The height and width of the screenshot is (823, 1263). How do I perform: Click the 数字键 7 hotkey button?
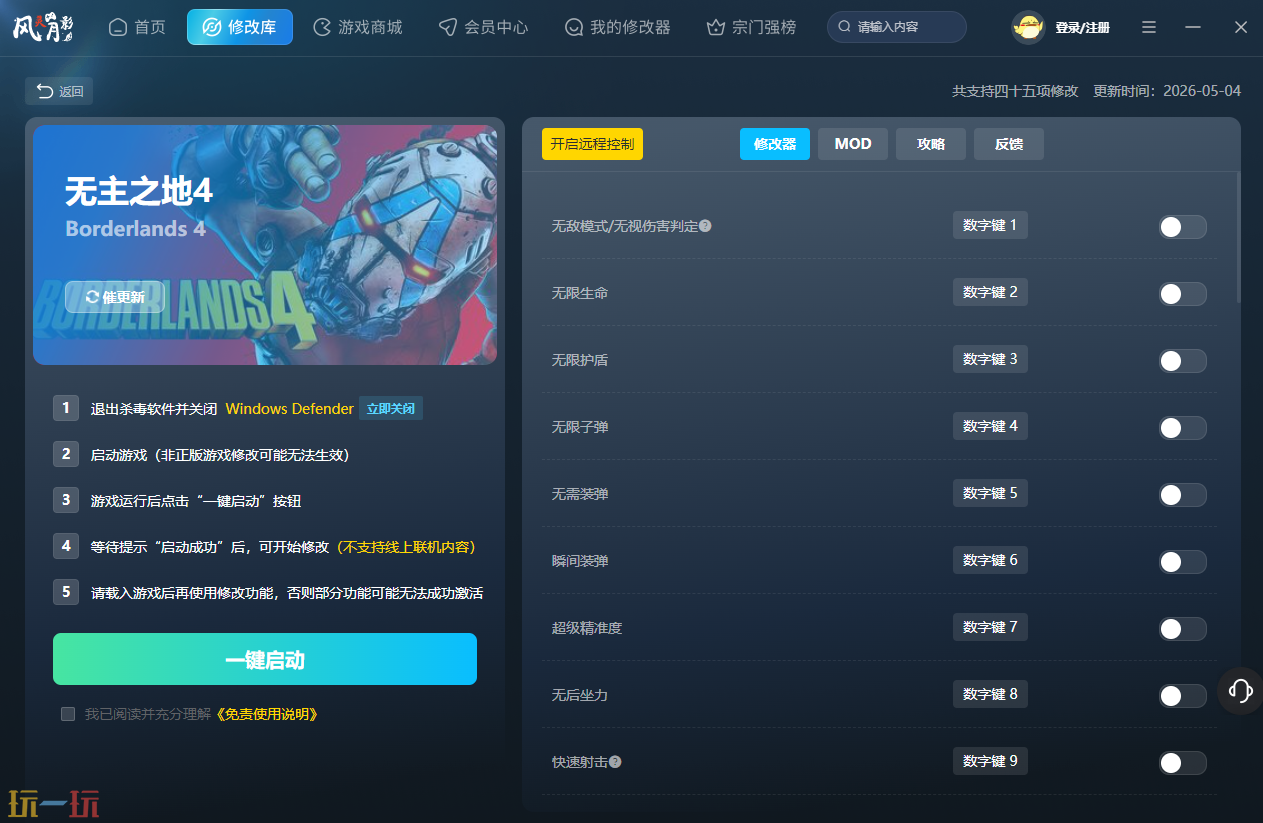[990, 627]
